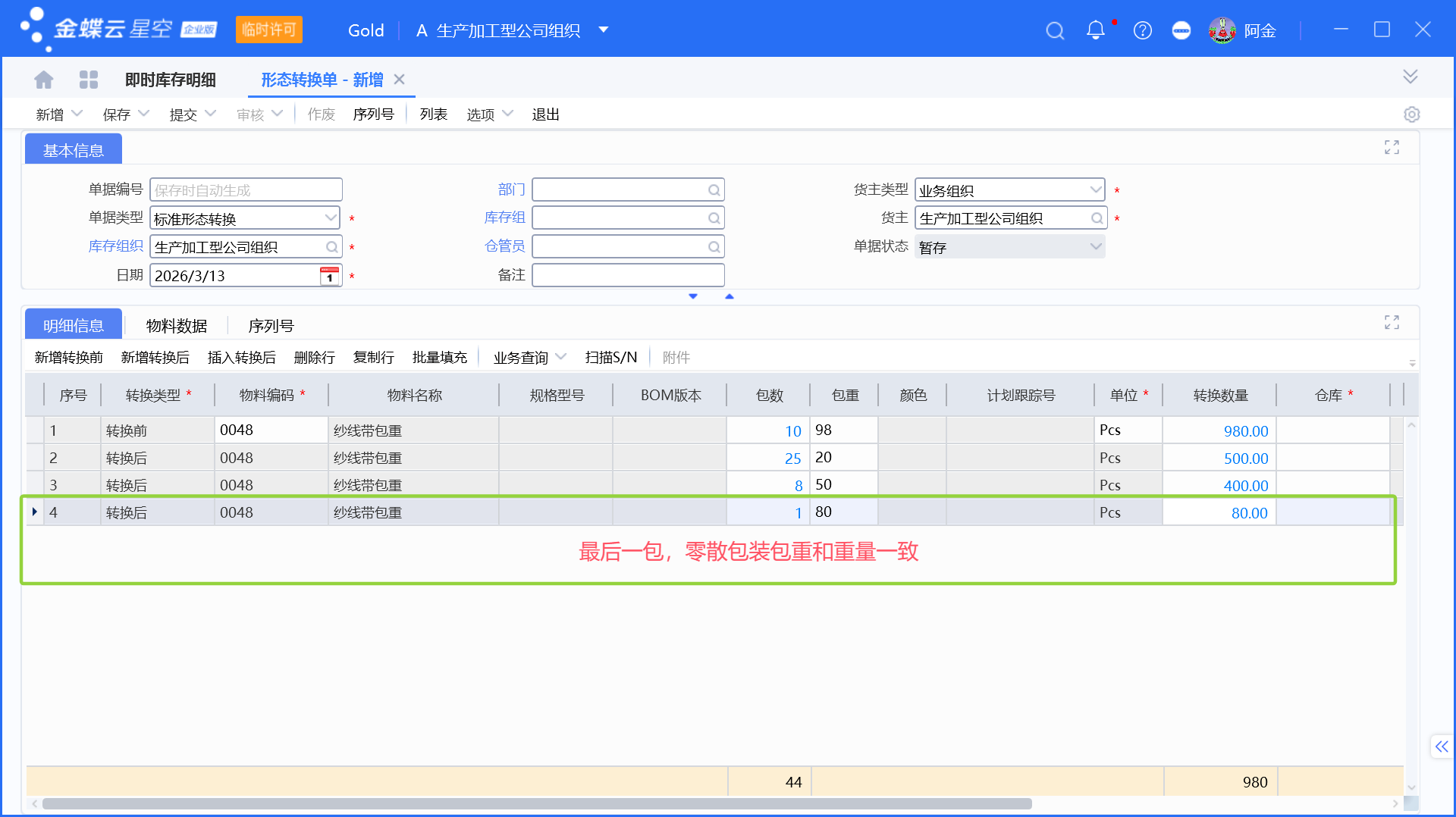Open the organization switcher dropdown
Screen dimensions: 1456x817
604,30
